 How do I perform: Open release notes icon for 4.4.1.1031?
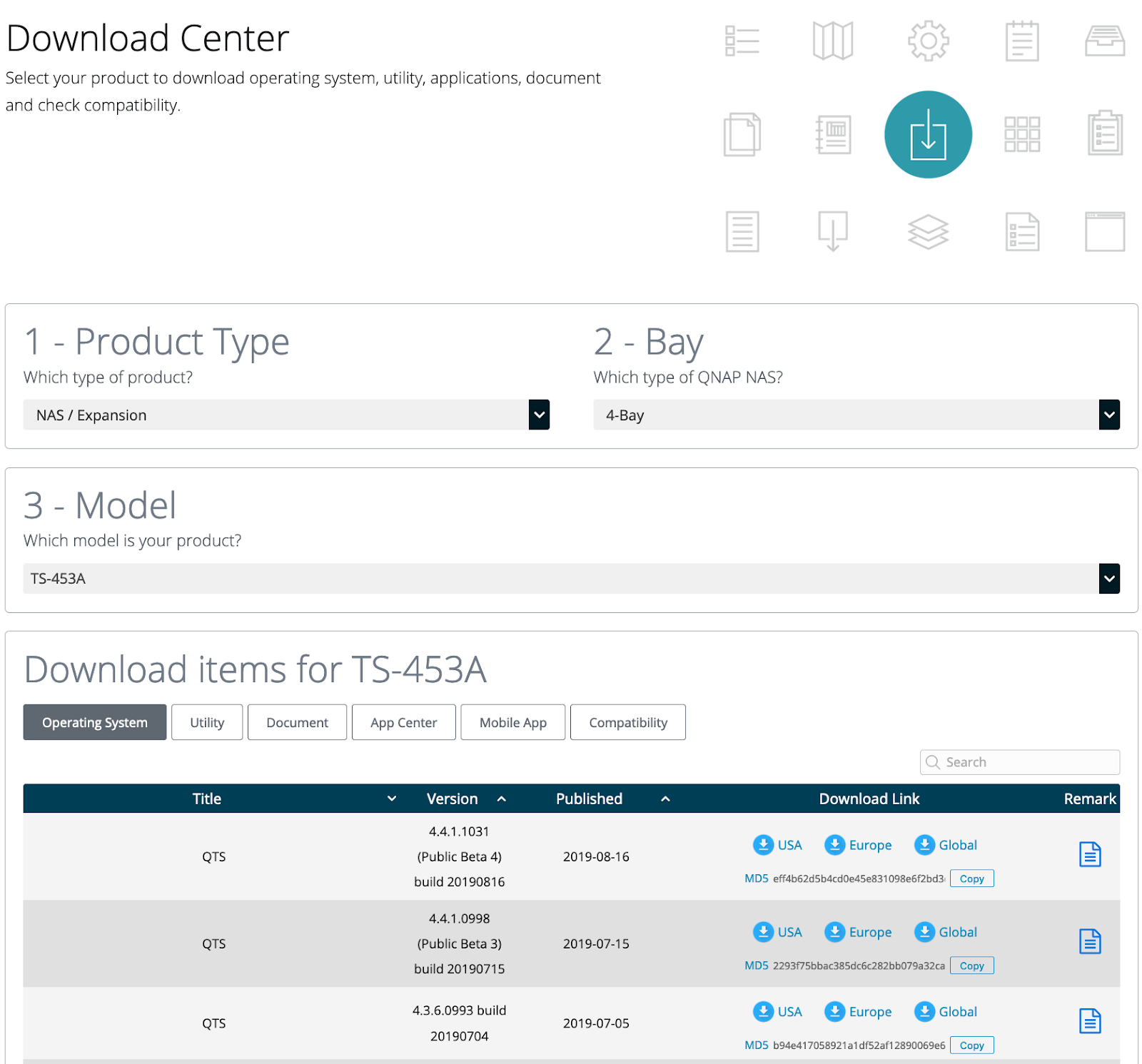[1090, 854]
